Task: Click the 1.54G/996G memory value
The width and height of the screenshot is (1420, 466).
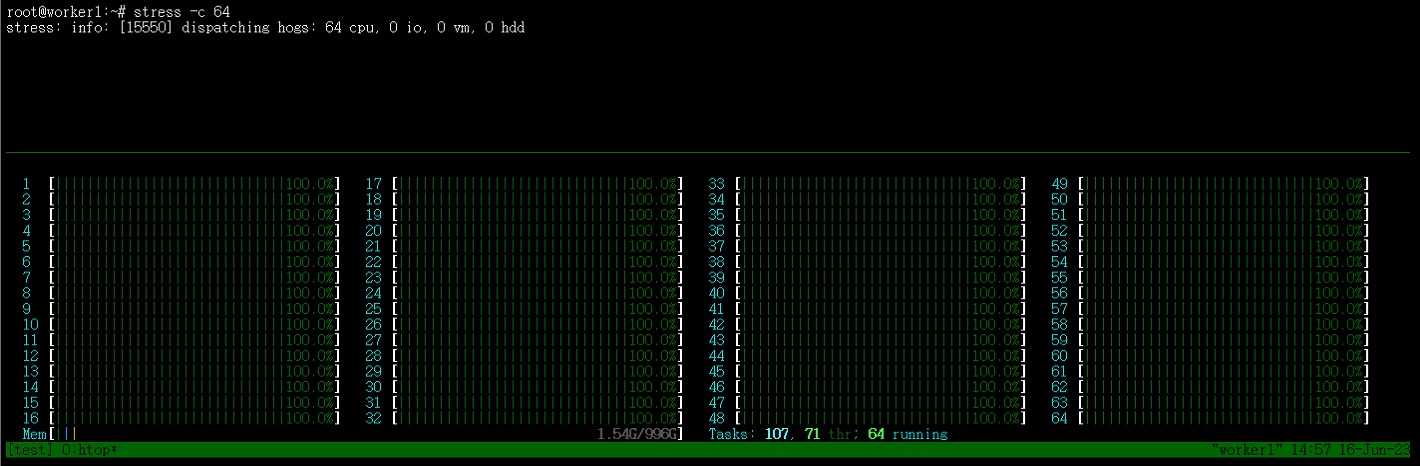Action: [637, 434]
